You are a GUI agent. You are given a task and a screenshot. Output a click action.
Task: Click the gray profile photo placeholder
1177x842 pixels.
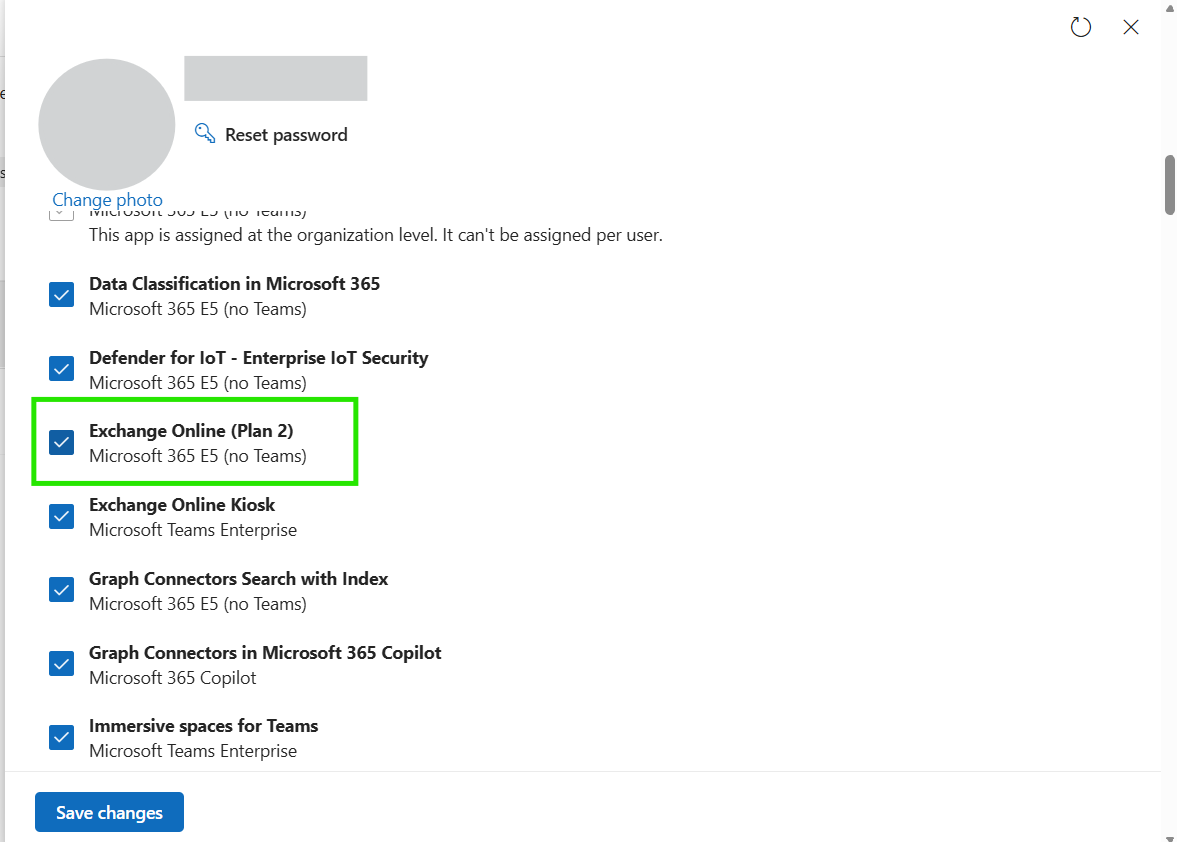(x=107, y=125)
